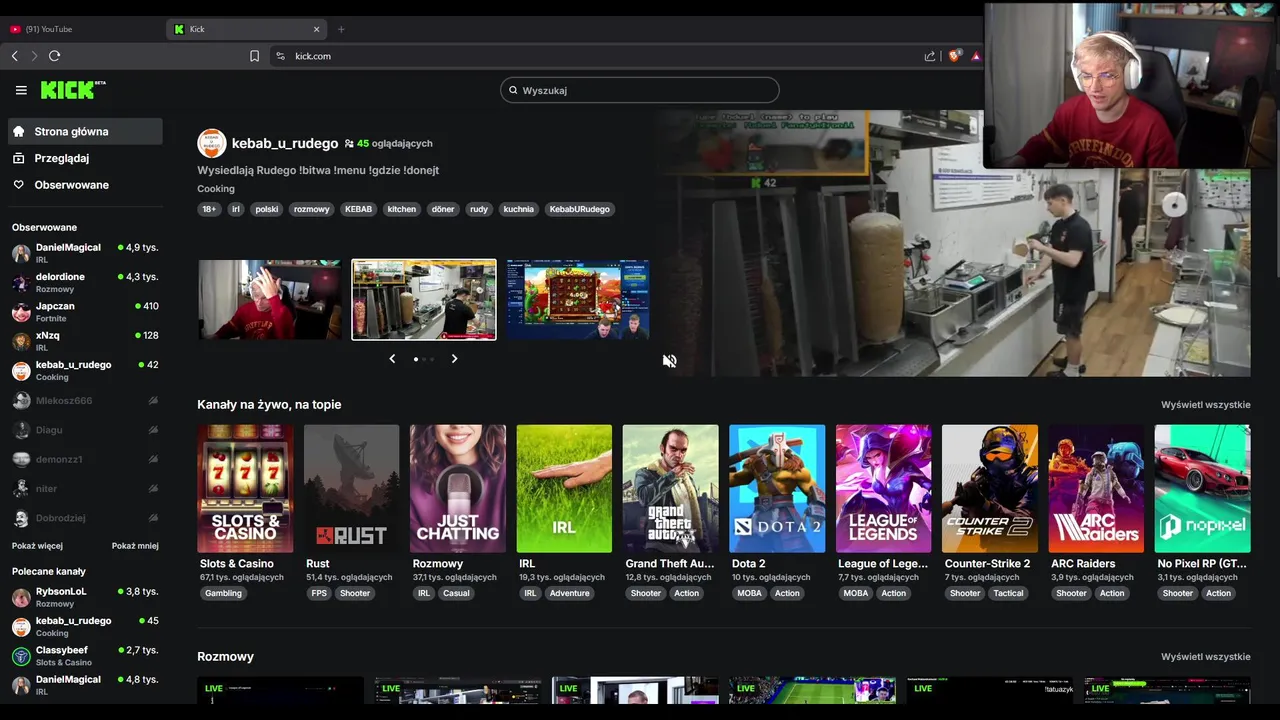Click the Rozmowy section heading
Viewport: 1280px width, 720px height.
225,657
